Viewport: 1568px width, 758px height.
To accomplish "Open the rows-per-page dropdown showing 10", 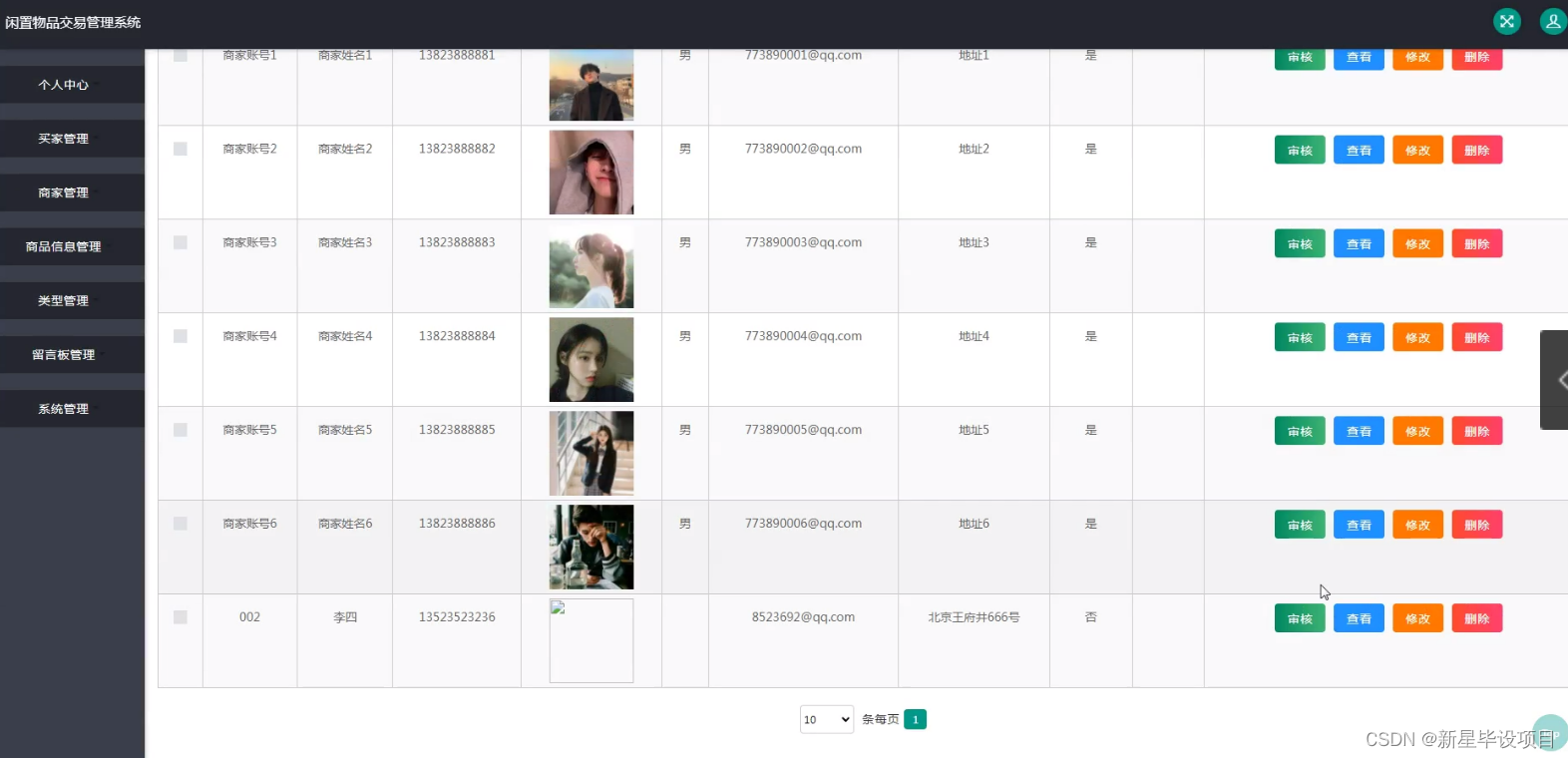I will tap(827, 719).
